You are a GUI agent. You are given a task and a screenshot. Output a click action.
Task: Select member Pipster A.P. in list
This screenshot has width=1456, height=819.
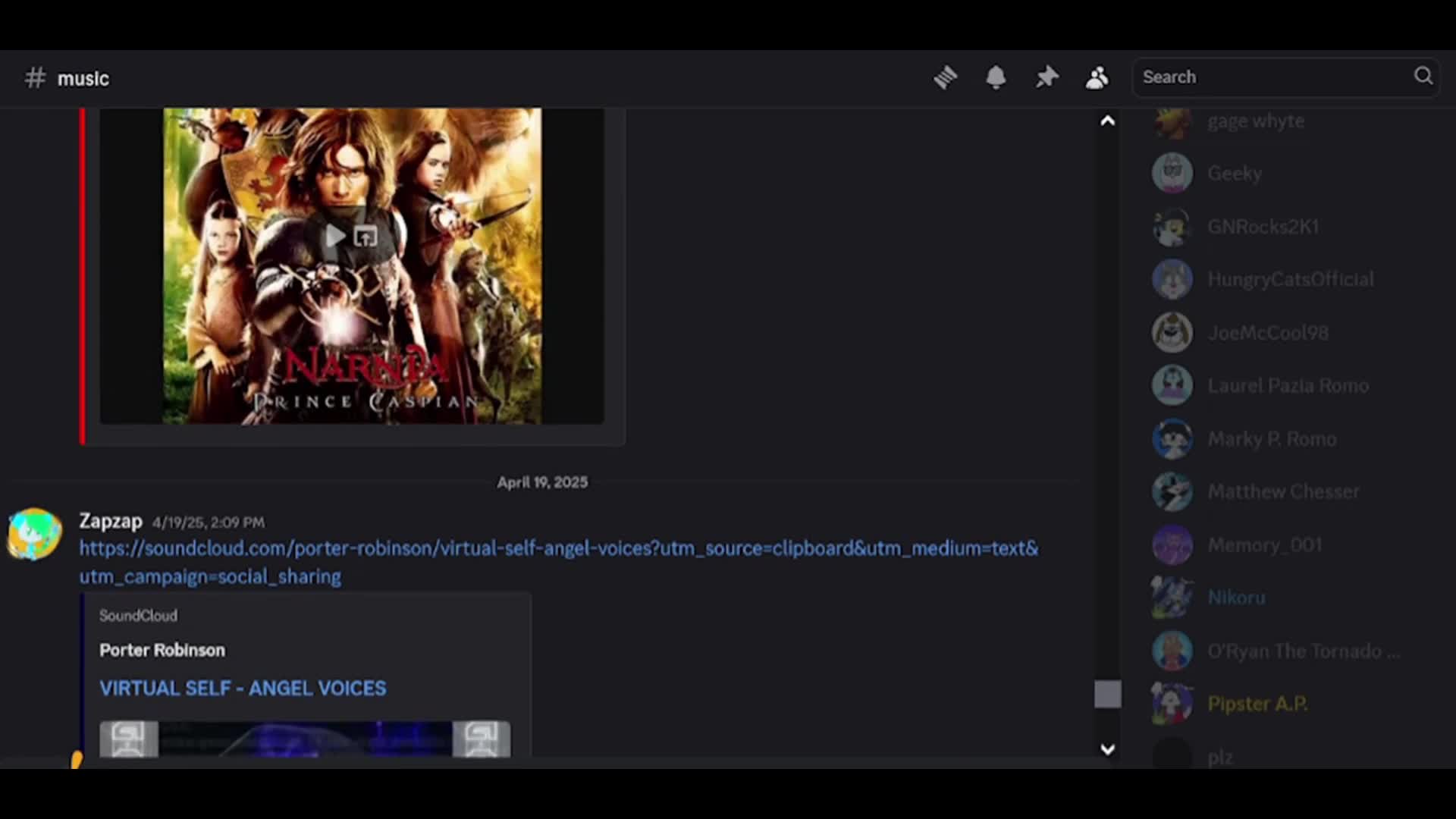[x=1257, y=704]
